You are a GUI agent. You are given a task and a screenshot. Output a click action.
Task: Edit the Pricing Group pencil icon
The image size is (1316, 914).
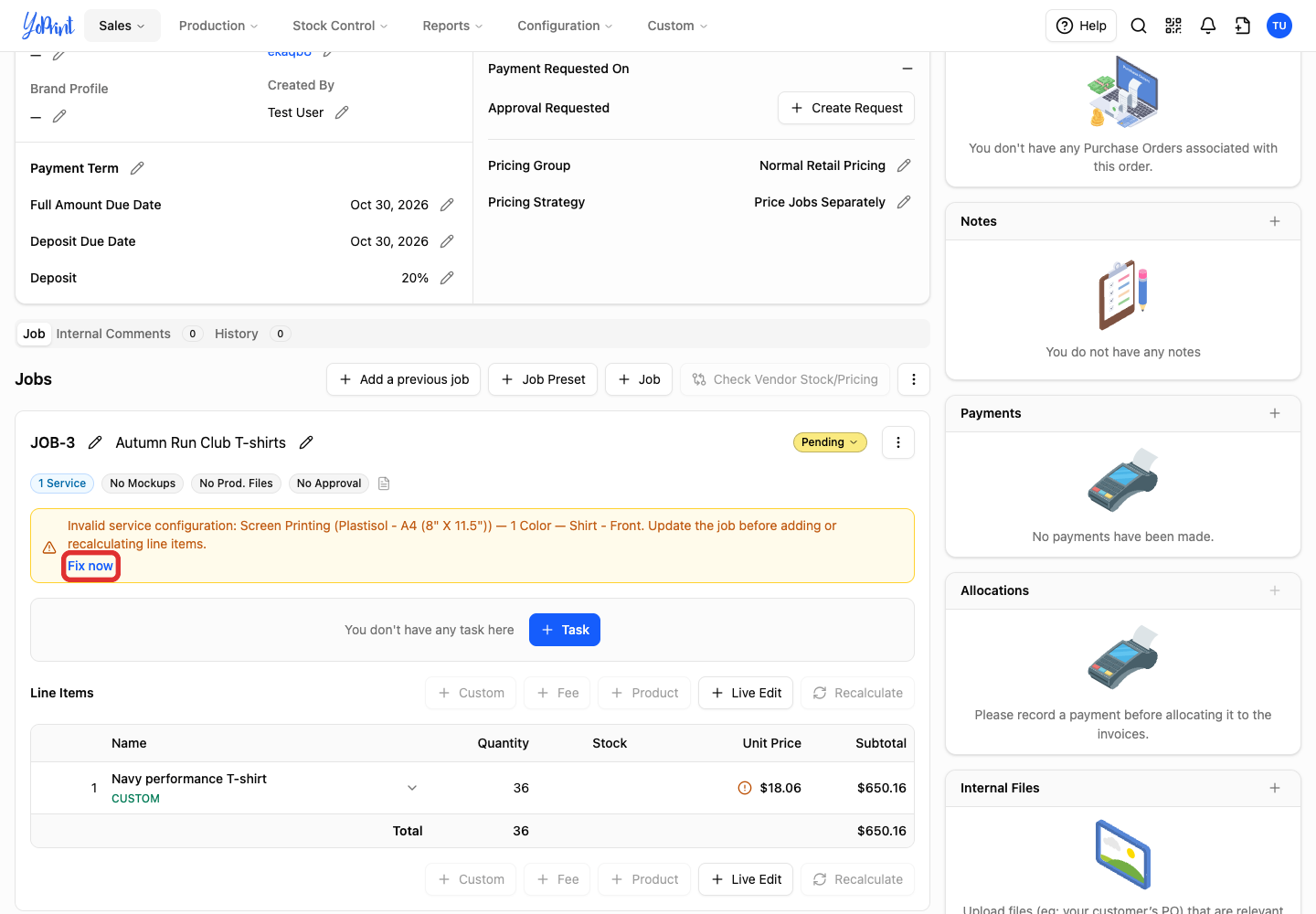click(x=904, y=165)
